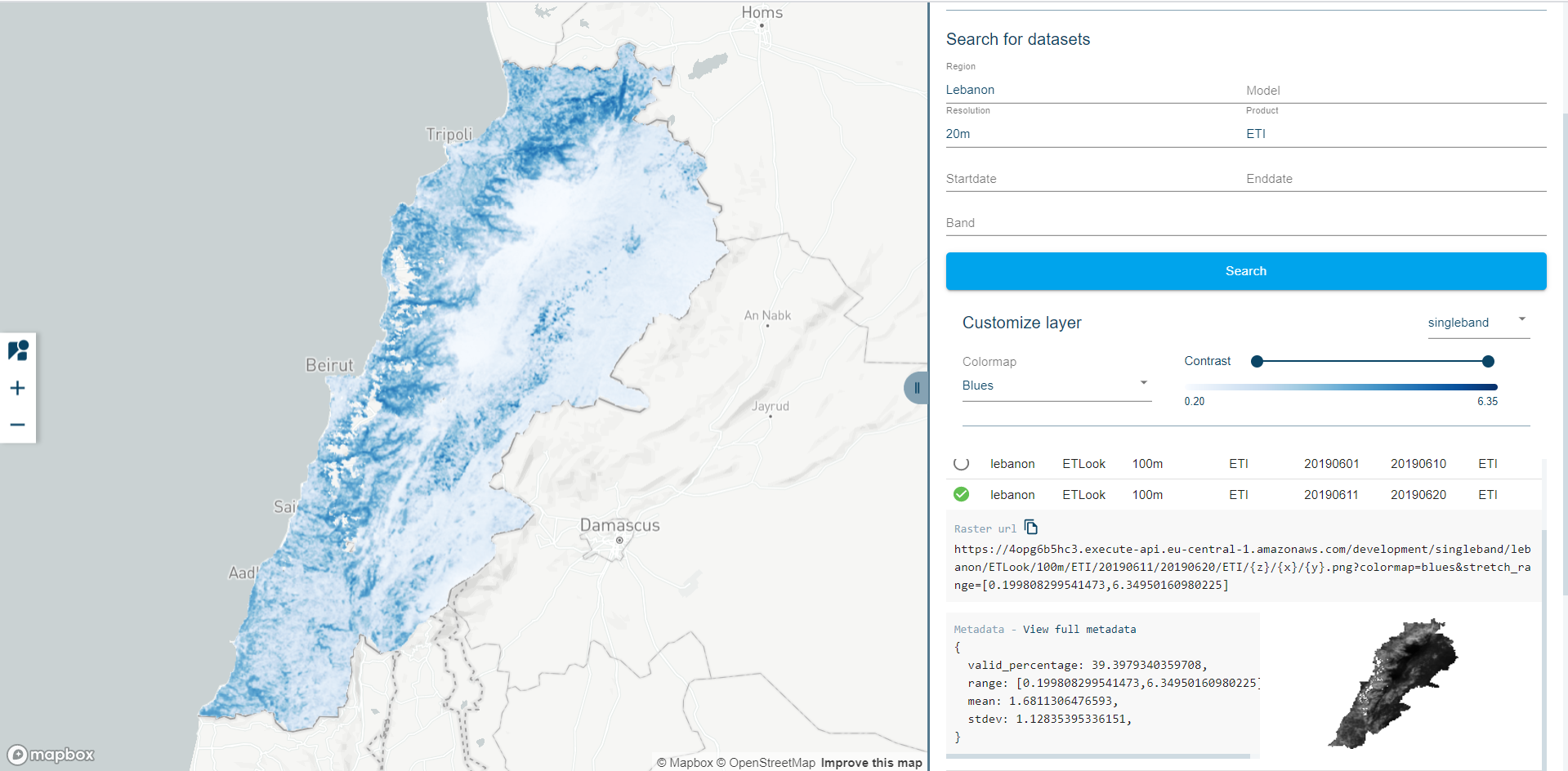Viewport: 1568px width, 771px height.
Task: Expand the singleband layer type dropdown
Action: pos(1478,323)
